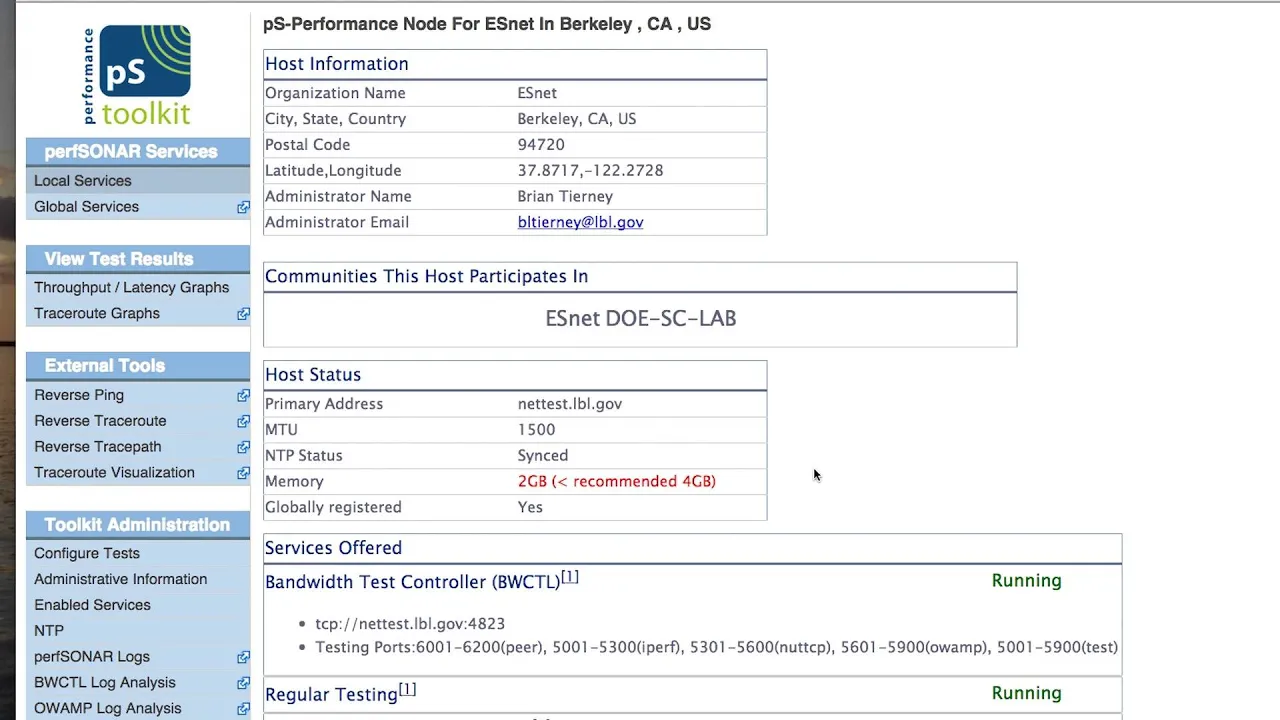Click external-link icon beside Reverse Ping
The width and height of the screenshot is (1280, 720).
(x=243, y=396)
